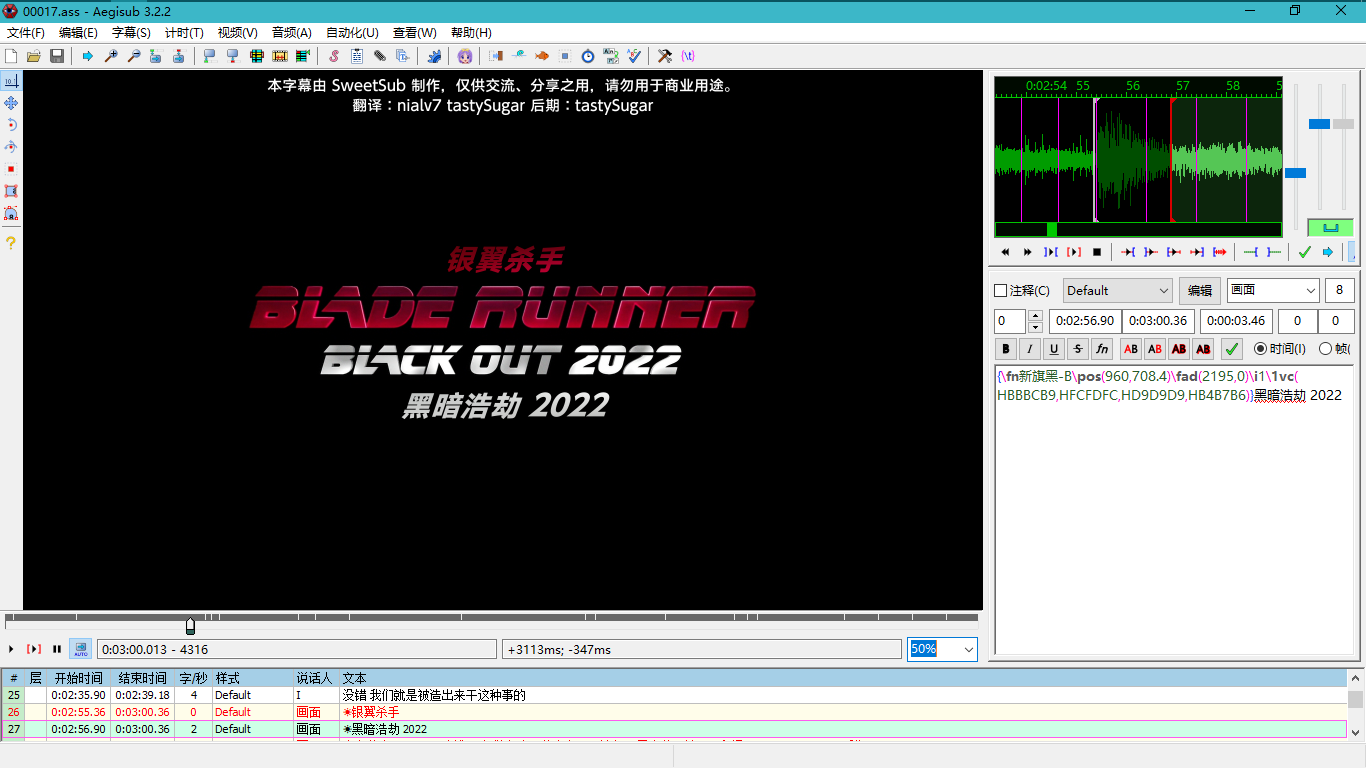Select the vector clip visual tool
This screenshot has height=768, width=1366.
tap(11, 213)
